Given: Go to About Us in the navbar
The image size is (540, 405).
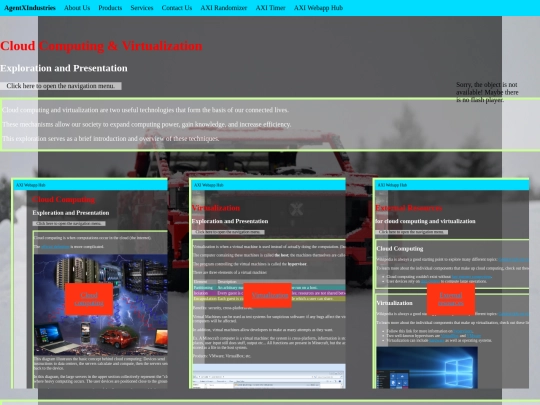Looking at the screenshot, I should point(77,8).
